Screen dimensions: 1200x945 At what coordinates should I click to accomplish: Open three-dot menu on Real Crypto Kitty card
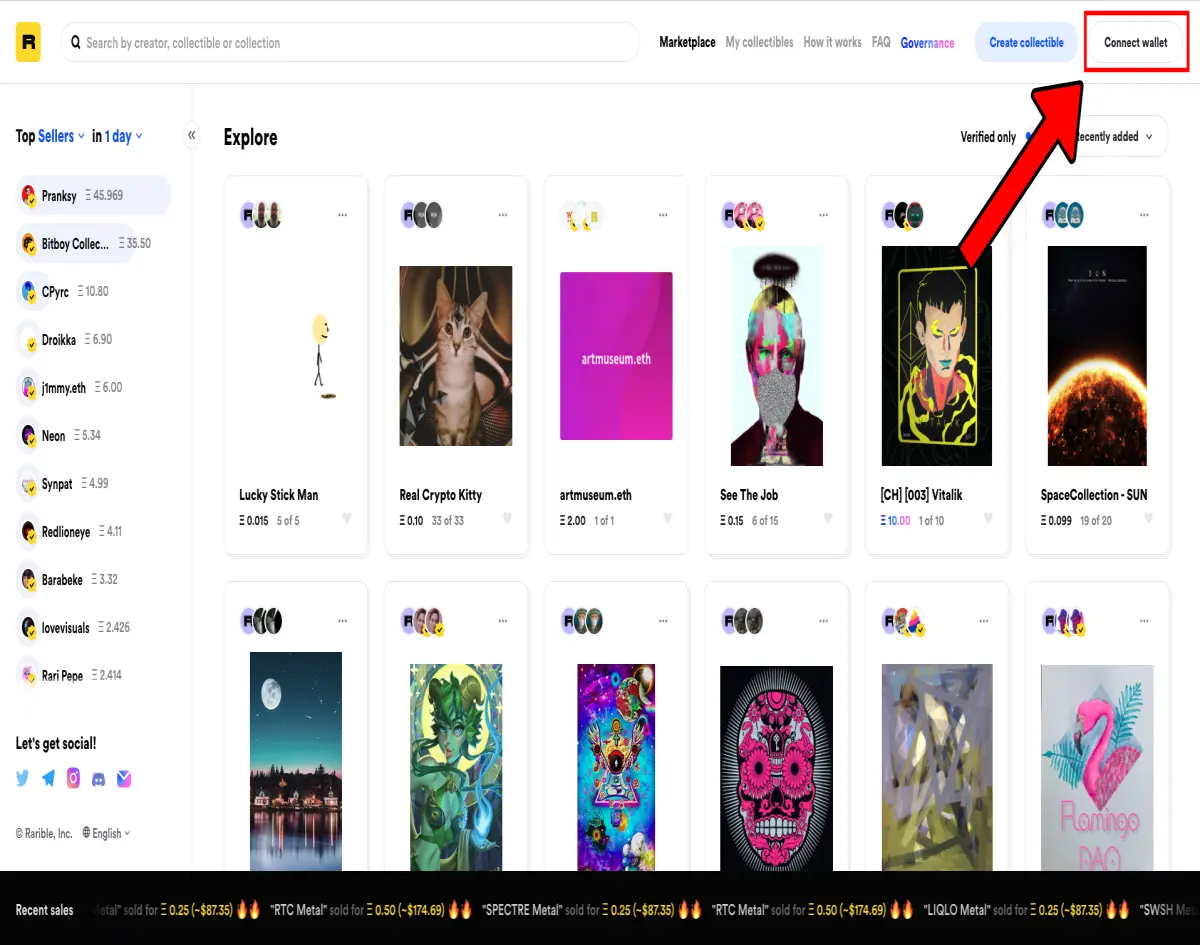coord(503,215)
